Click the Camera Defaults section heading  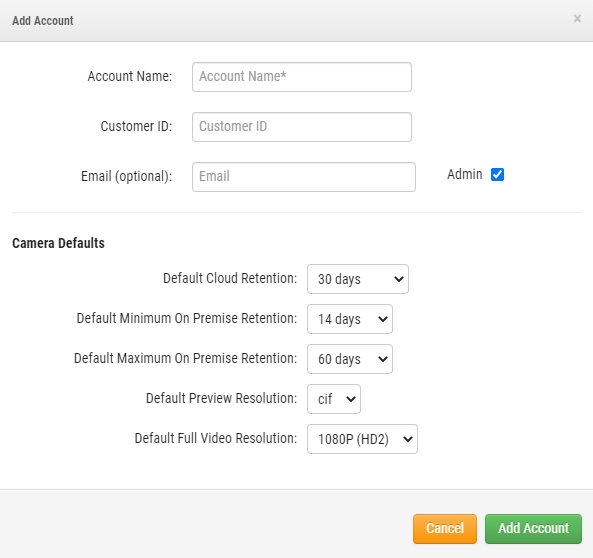pyautogui.click(x=58, y=243)
